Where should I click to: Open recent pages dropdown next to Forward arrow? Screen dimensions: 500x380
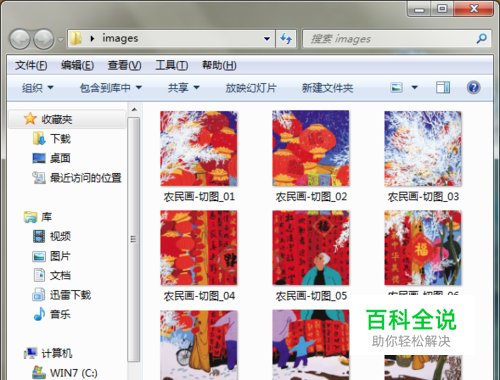pyautogui.click(x=60, y=39)
